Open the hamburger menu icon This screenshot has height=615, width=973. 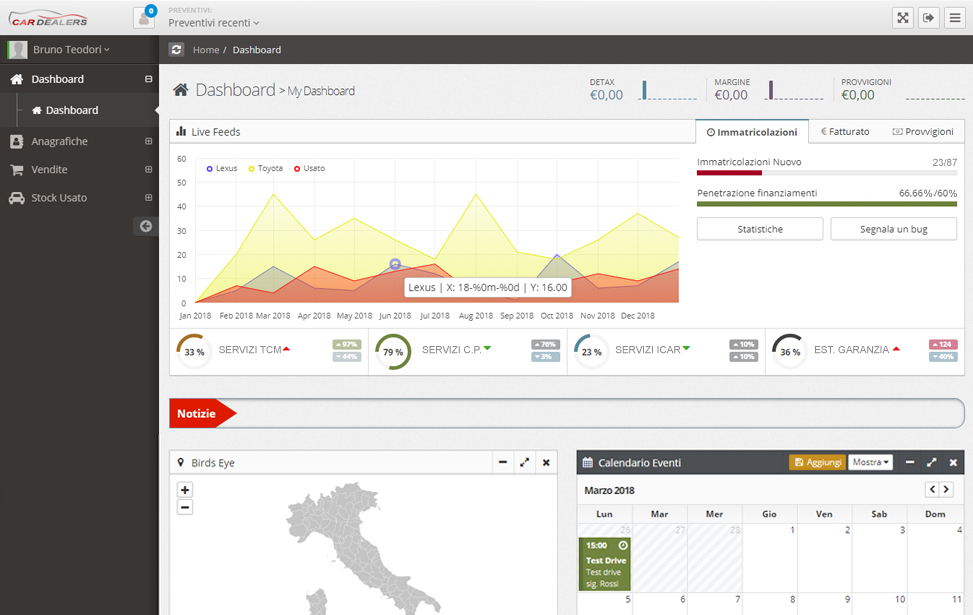[x=954, y=17]
